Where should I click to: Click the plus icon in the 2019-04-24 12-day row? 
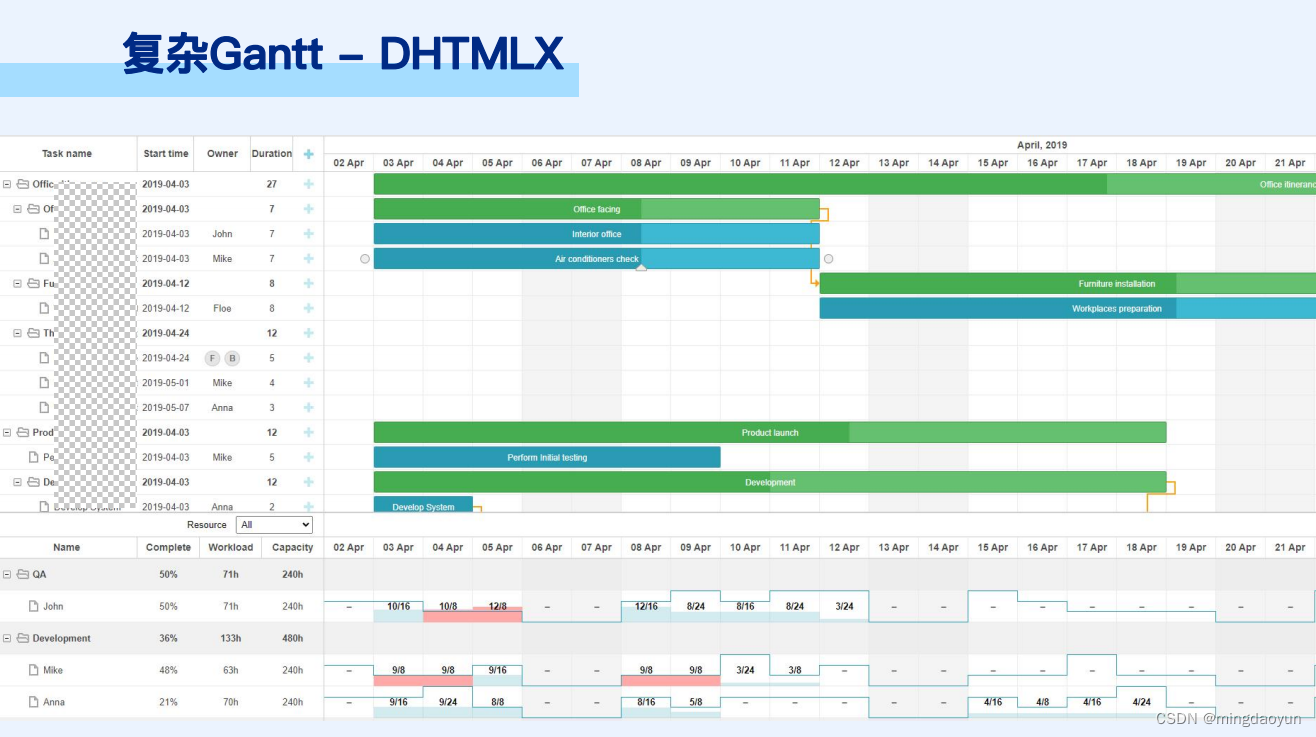pos(308,333)
